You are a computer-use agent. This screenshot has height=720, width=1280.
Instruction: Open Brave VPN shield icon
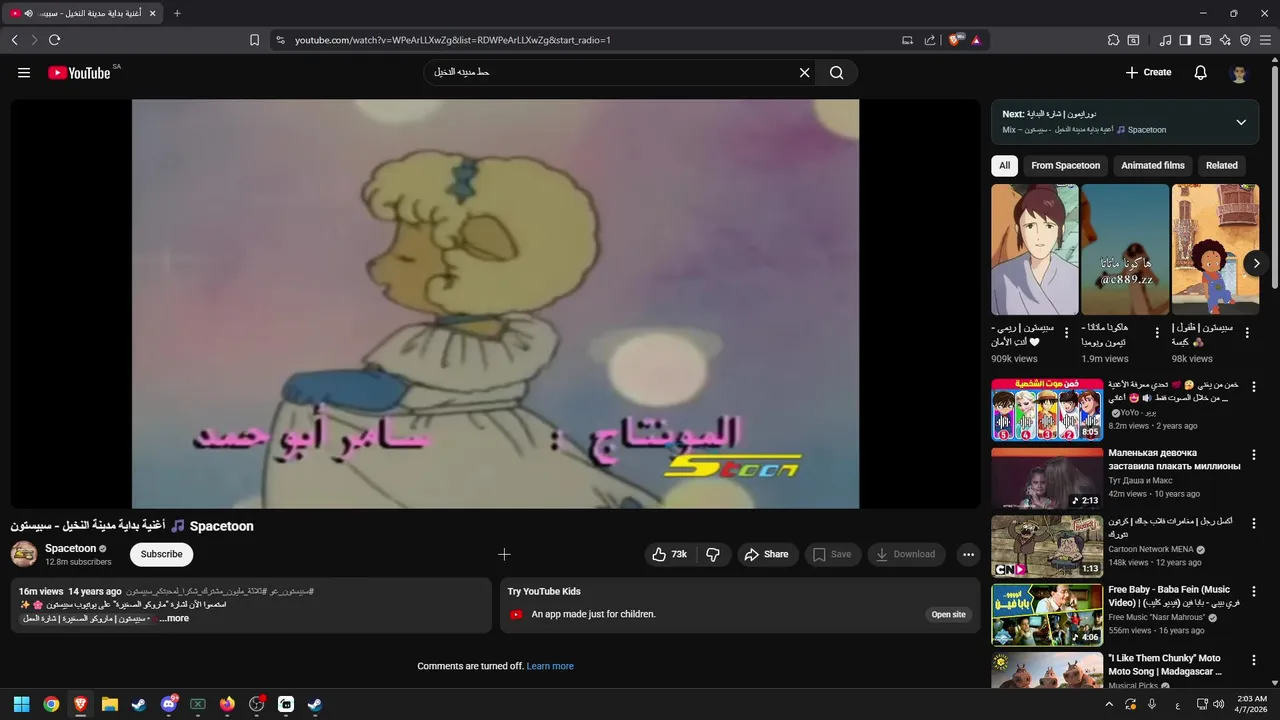pos(1245,40)
